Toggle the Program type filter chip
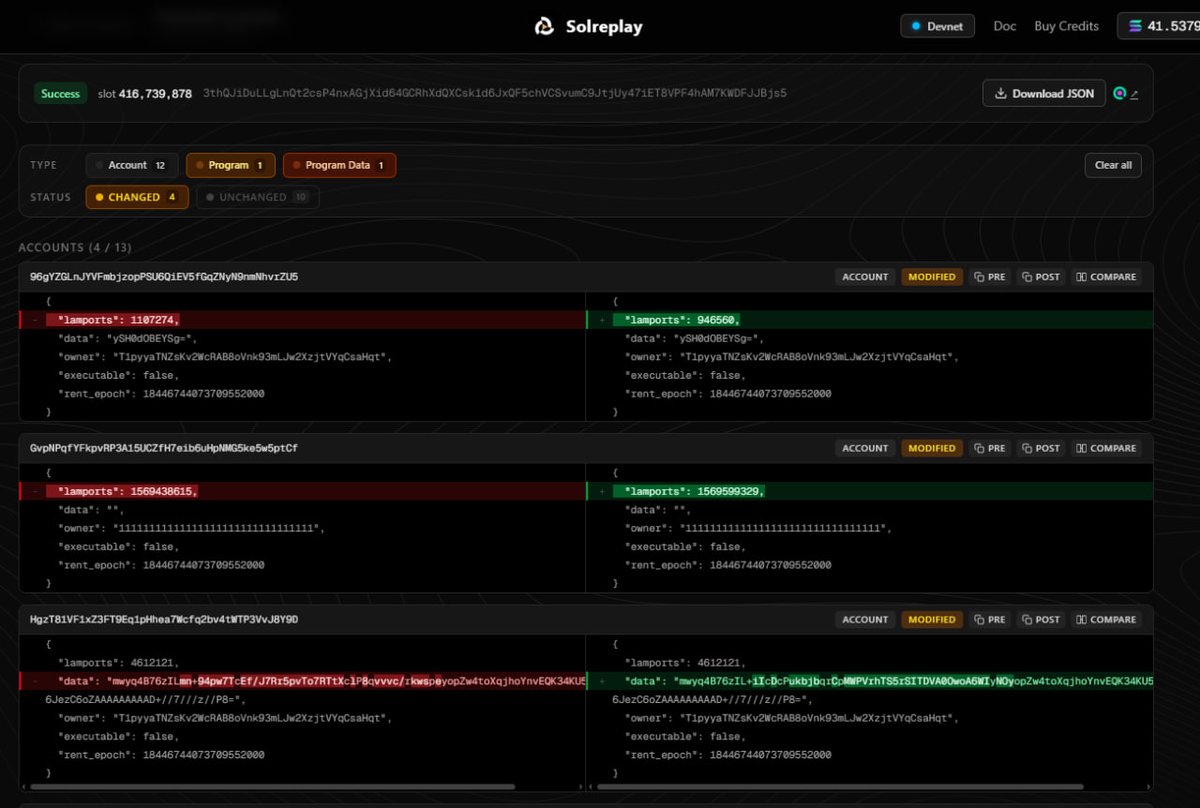1200x808 pixels. (231, 165)
